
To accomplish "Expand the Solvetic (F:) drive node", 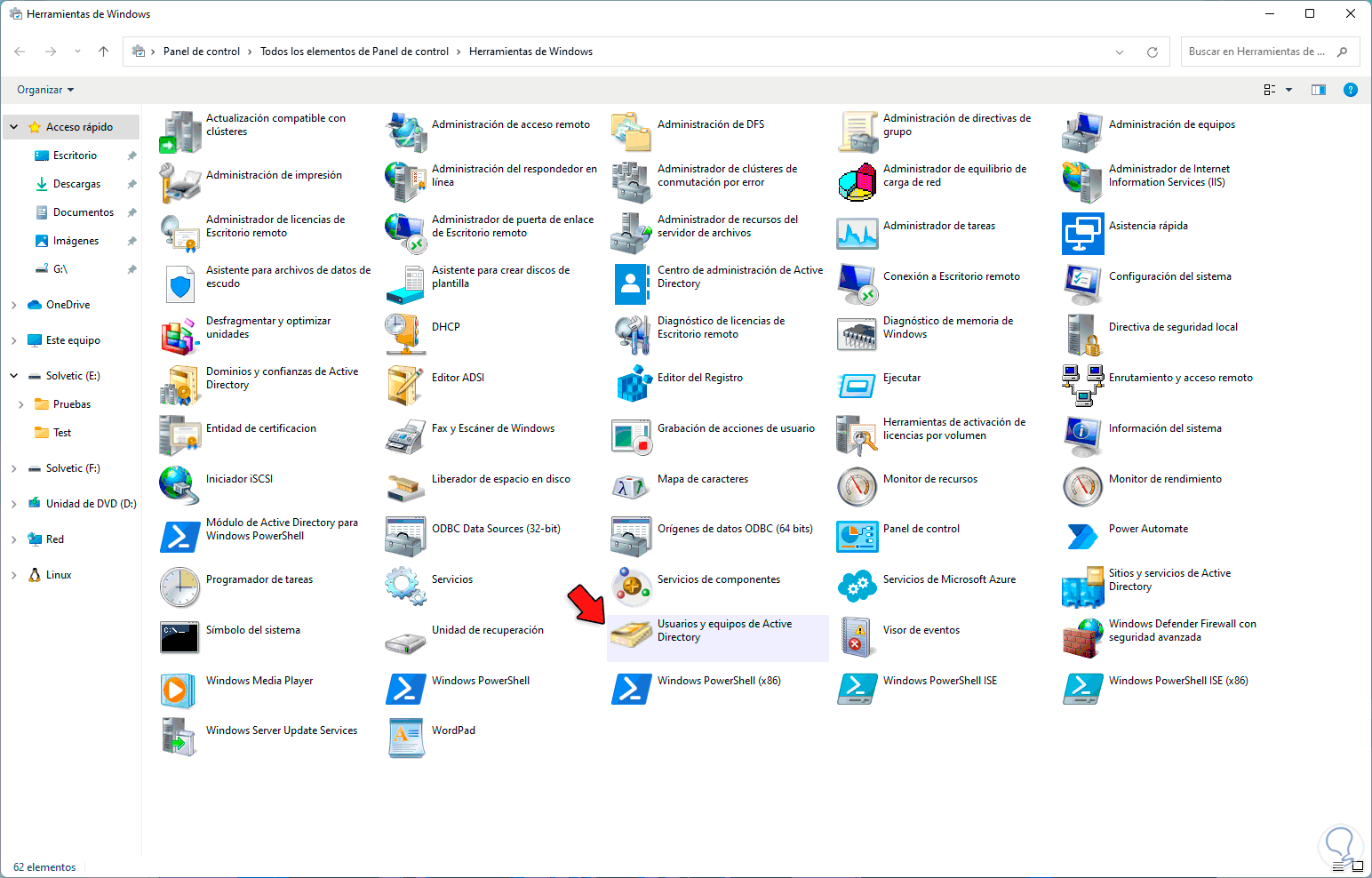I will coord(14,468).
